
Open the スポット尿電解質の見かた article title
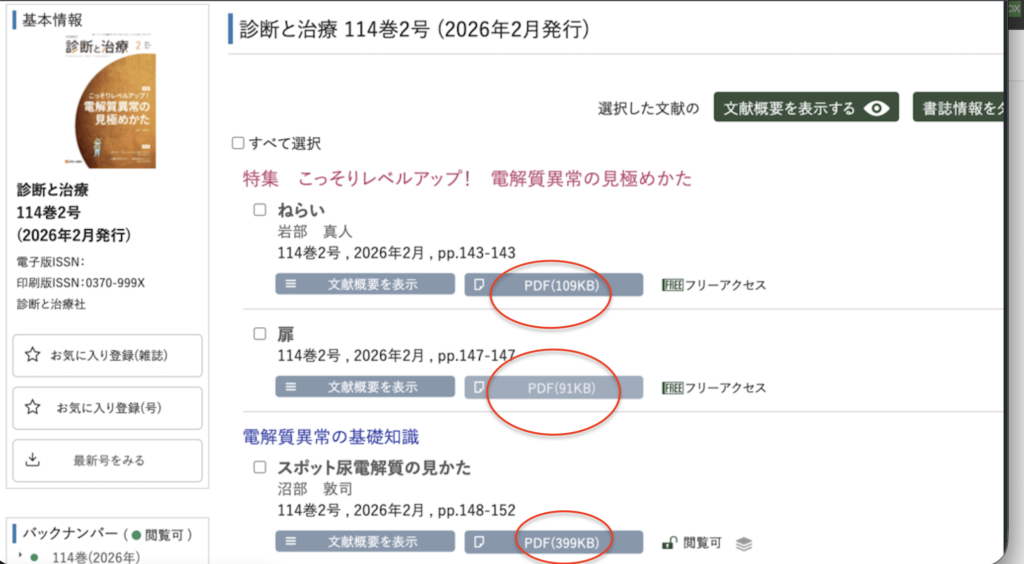click(374, 467)
